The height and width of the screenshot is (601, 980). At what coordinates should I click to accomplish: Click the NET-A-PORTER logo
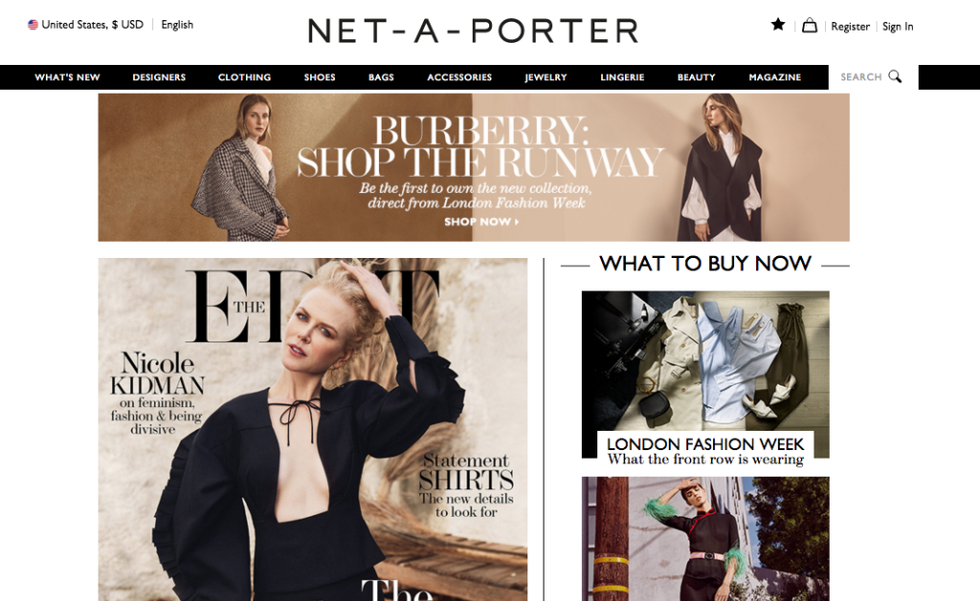pos(473,31)
